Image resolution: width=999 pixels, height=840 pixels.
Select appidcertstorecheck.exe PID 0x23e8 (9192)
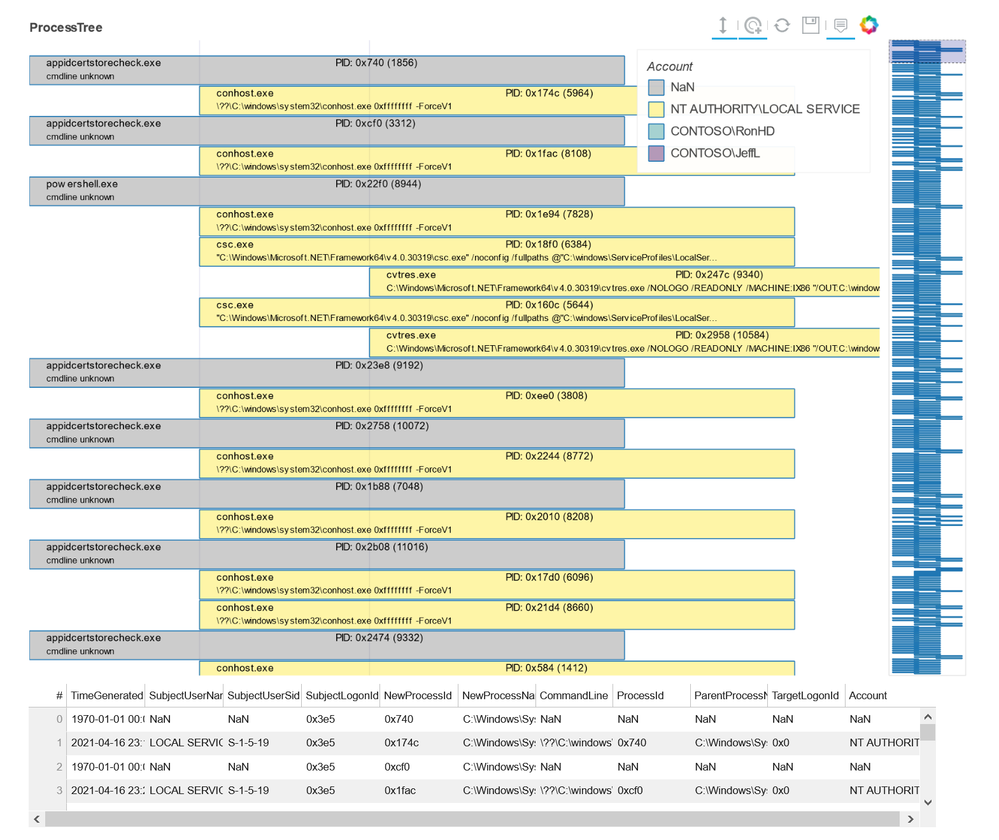pos(327,373)
